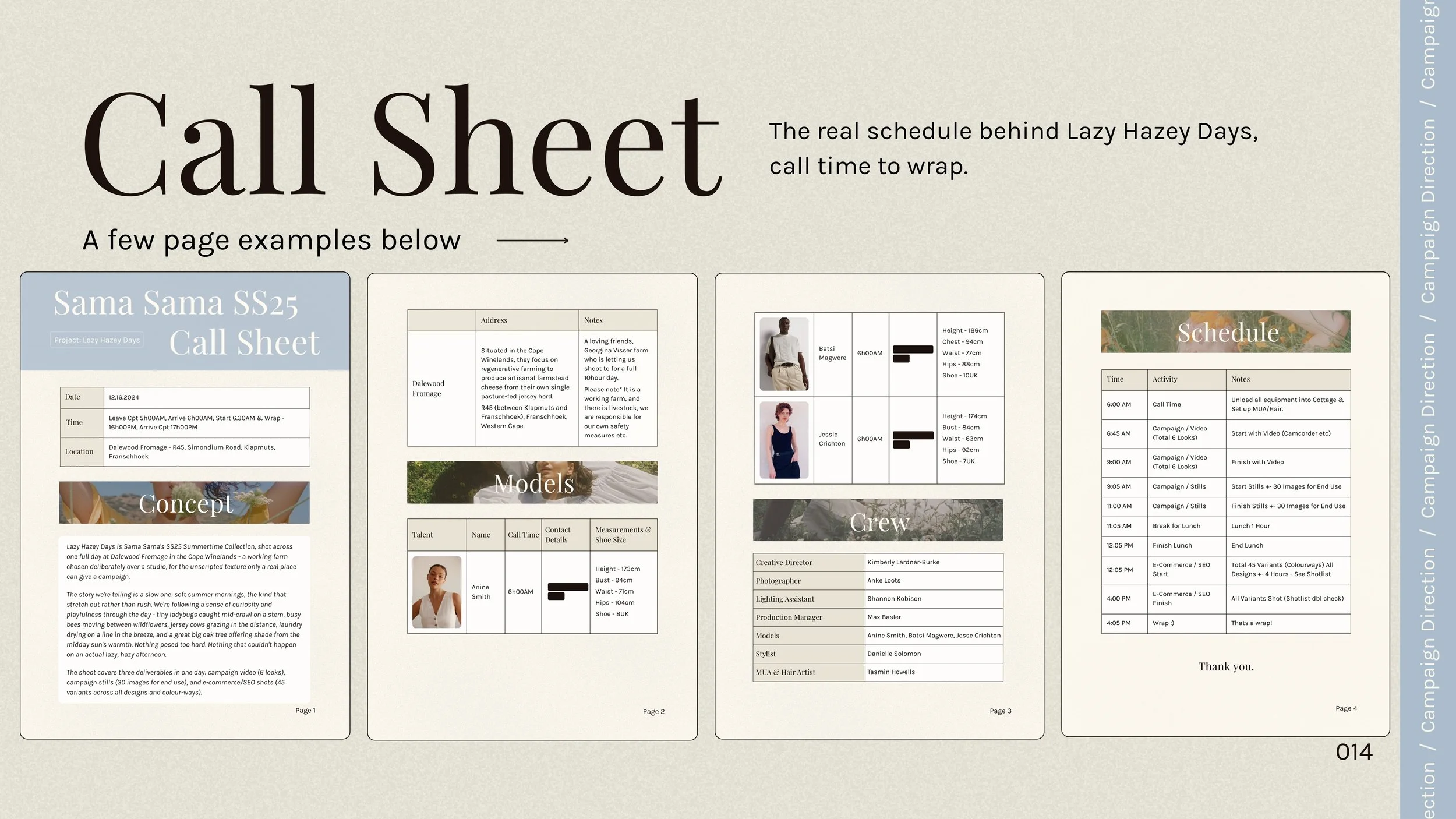Select the subtitle "The real schedule behind Lazy Hazey Days"
This screenshot has height=819, width=1456.
pyautogui.click(x=1013, y=132)
